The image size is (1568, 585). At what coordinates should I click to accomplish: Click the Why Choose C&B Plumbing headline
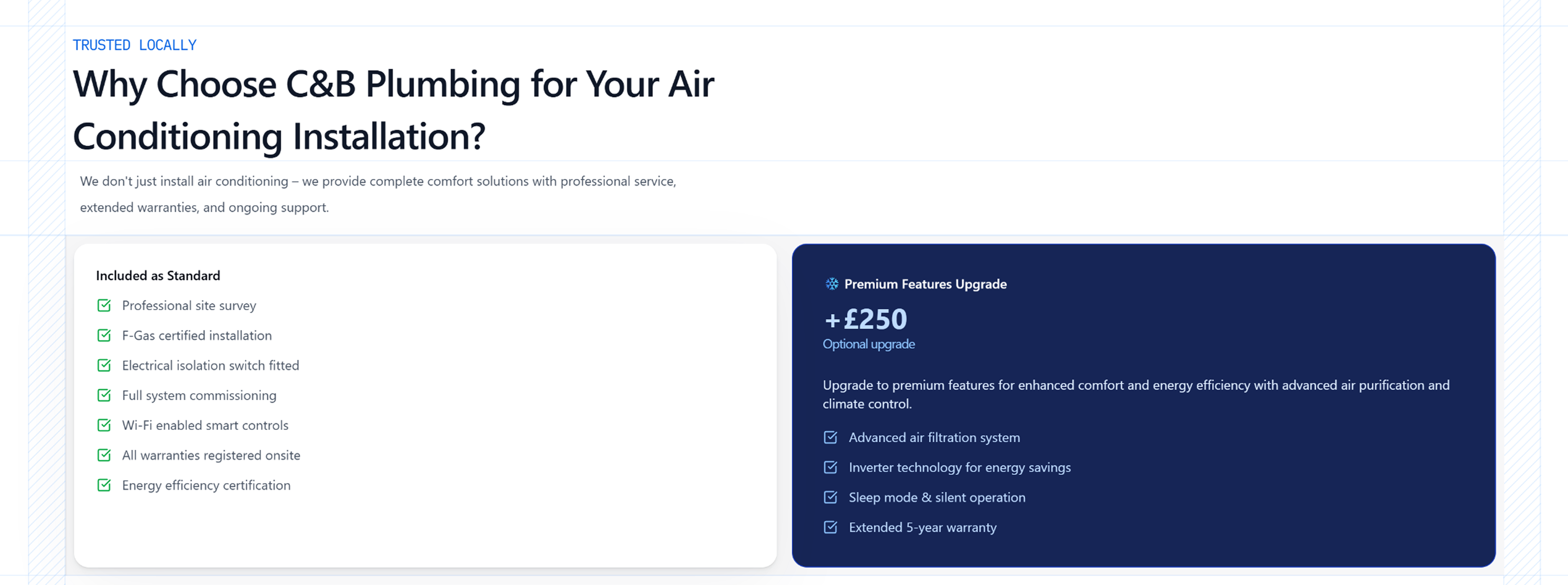pos(393,110)
